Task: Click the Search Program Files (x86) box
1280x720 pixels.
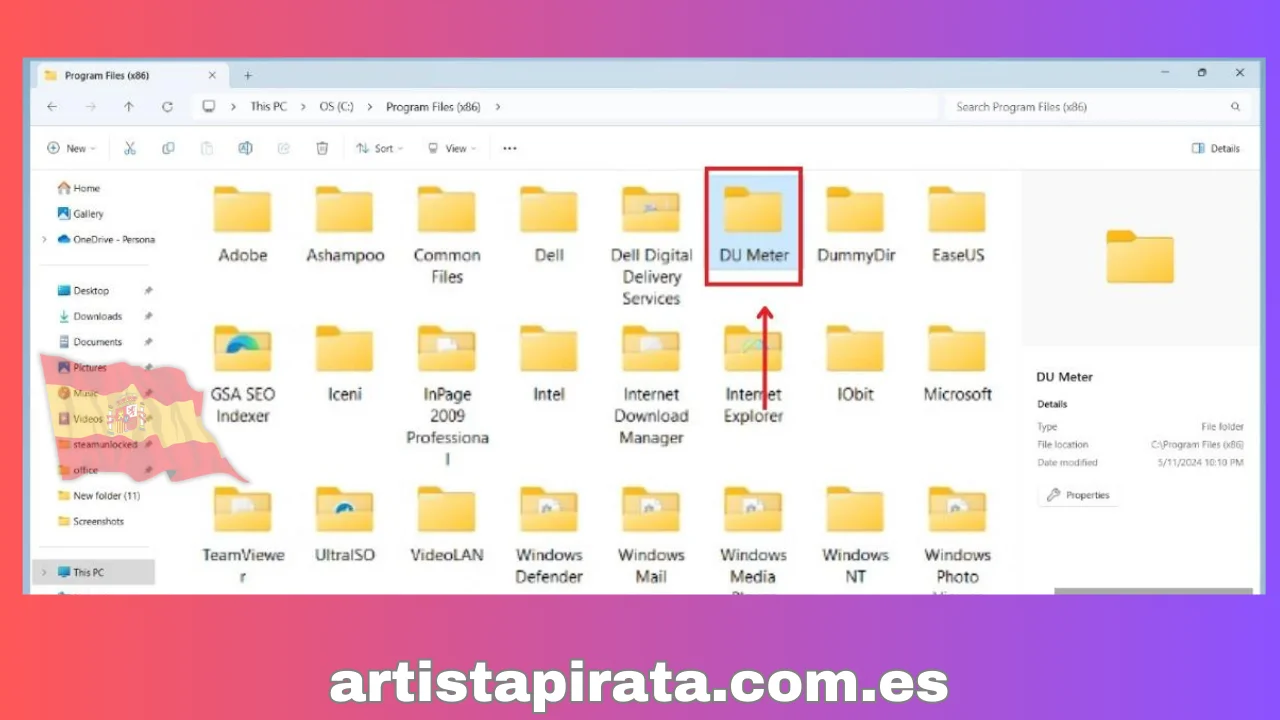Action: (1097, 107)
